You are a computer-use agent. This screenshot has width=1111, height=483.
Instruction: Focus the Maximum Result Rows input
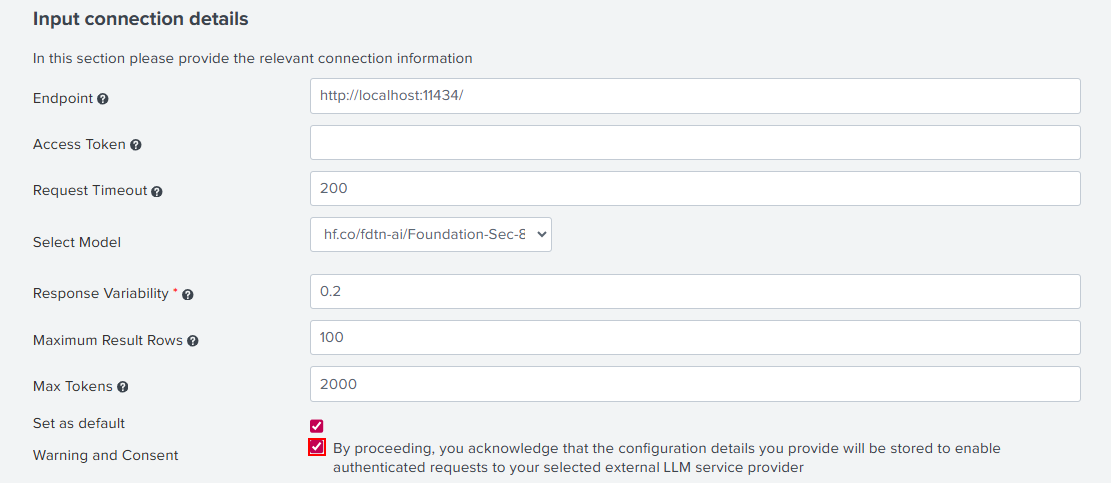[x=695, y=337]
